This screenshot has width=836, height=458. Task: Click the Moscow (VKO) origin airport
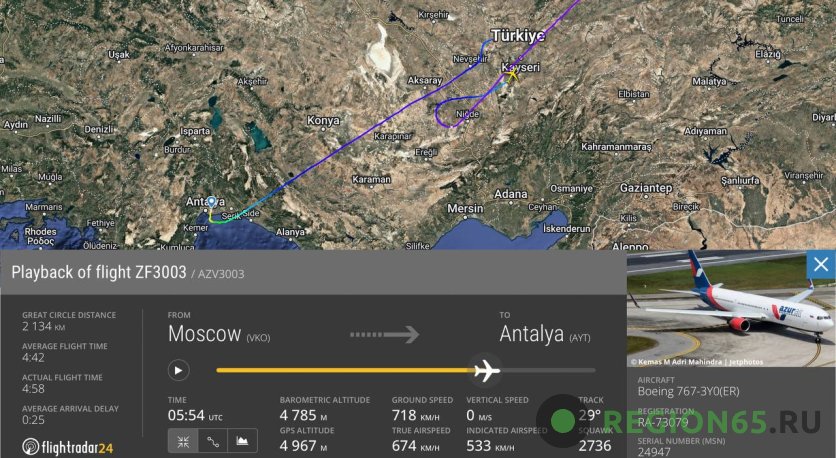click(x=219, y=334)
